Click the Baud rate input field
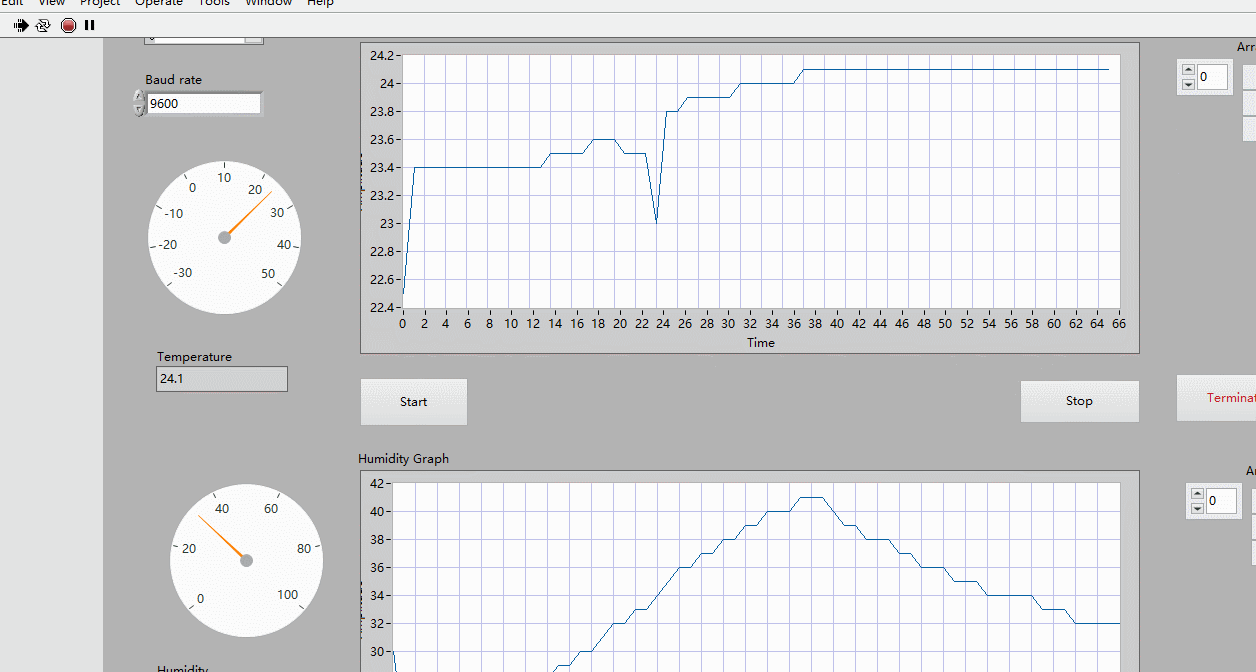The width and height of the screenshot is (1256, 672). (x=203, y=103)
